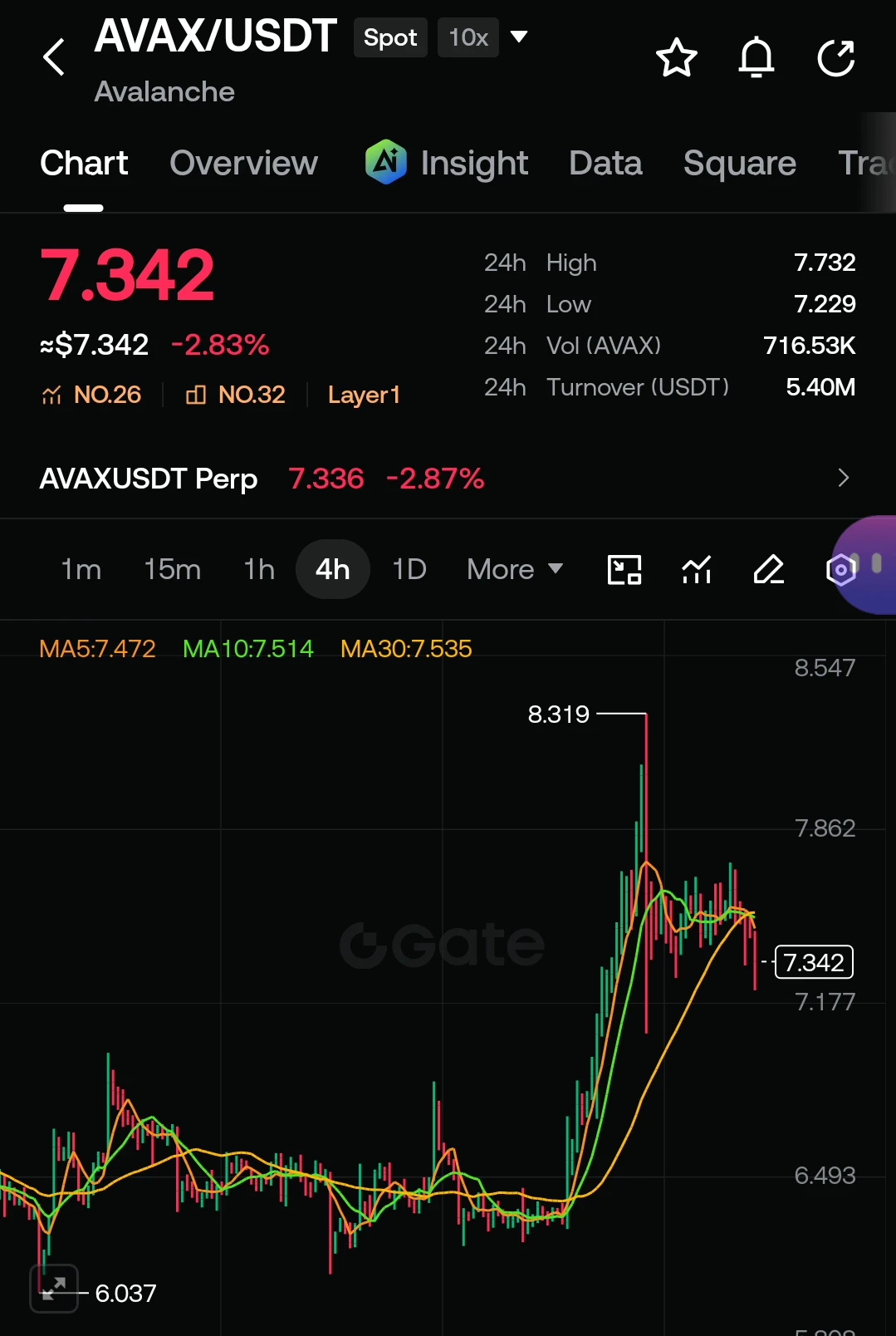Tap the MA5:7.472 indicator label
The image size is (896, 1336).
[98, 649]
